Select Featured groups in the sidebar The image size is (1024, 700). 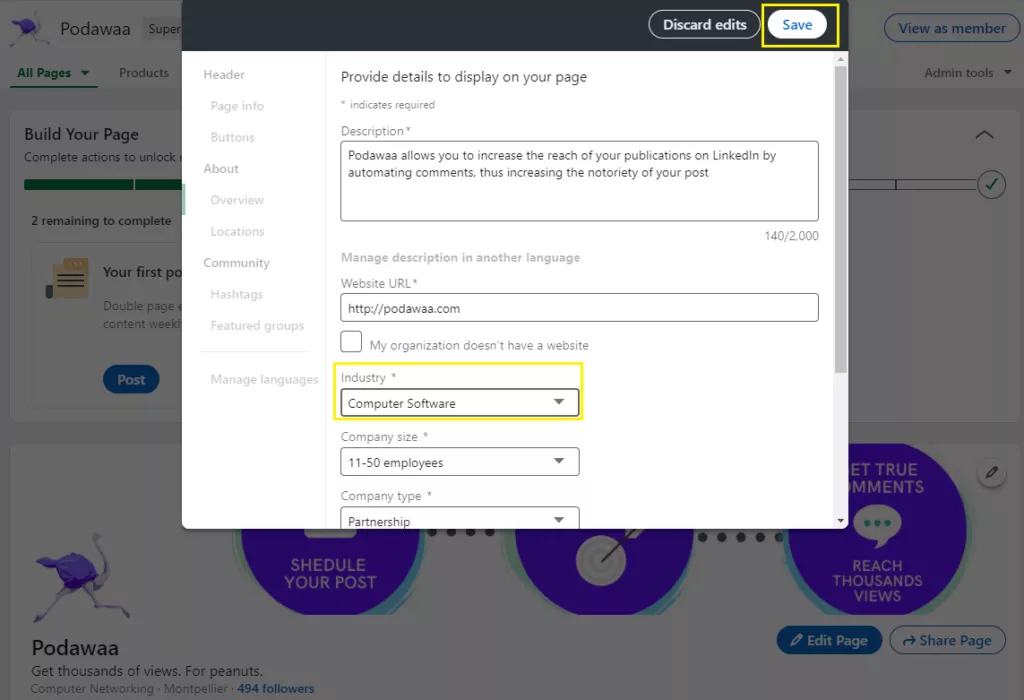pyautogui.click(x=257, y=325)
